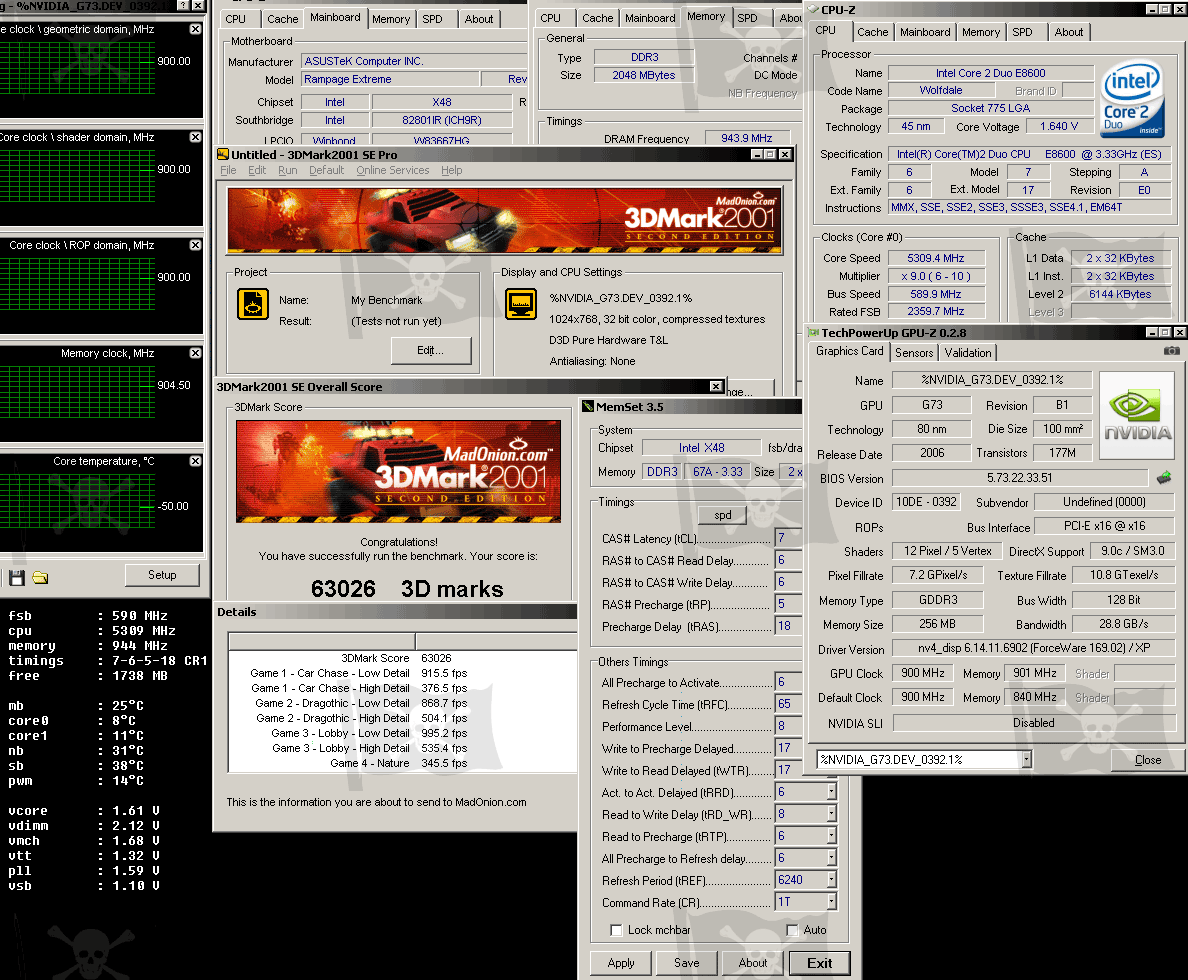Image resolution: width=1188 pixels, height=980 pixels.
Task: Close the 3DMark2001 SE Overall Score dialog
Action: click(716, 387)
